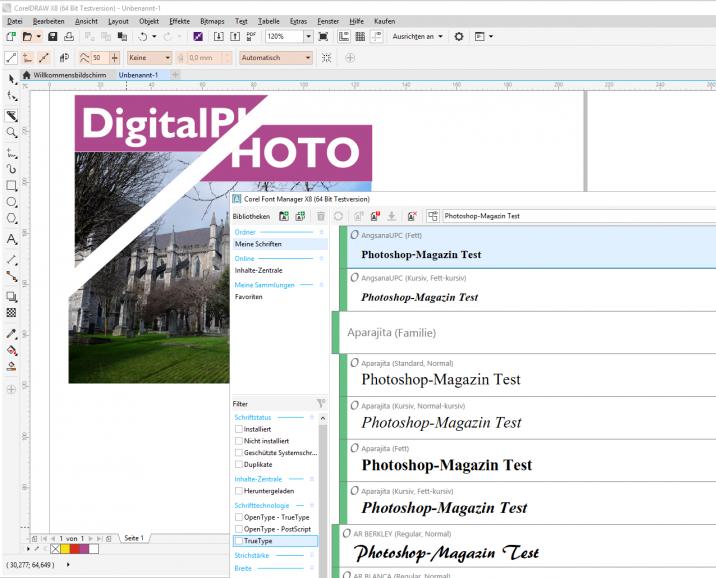Screen dimensions: 716x578
Task: Open the zoom level 120% dropdown
Action: tap(308, 37)
